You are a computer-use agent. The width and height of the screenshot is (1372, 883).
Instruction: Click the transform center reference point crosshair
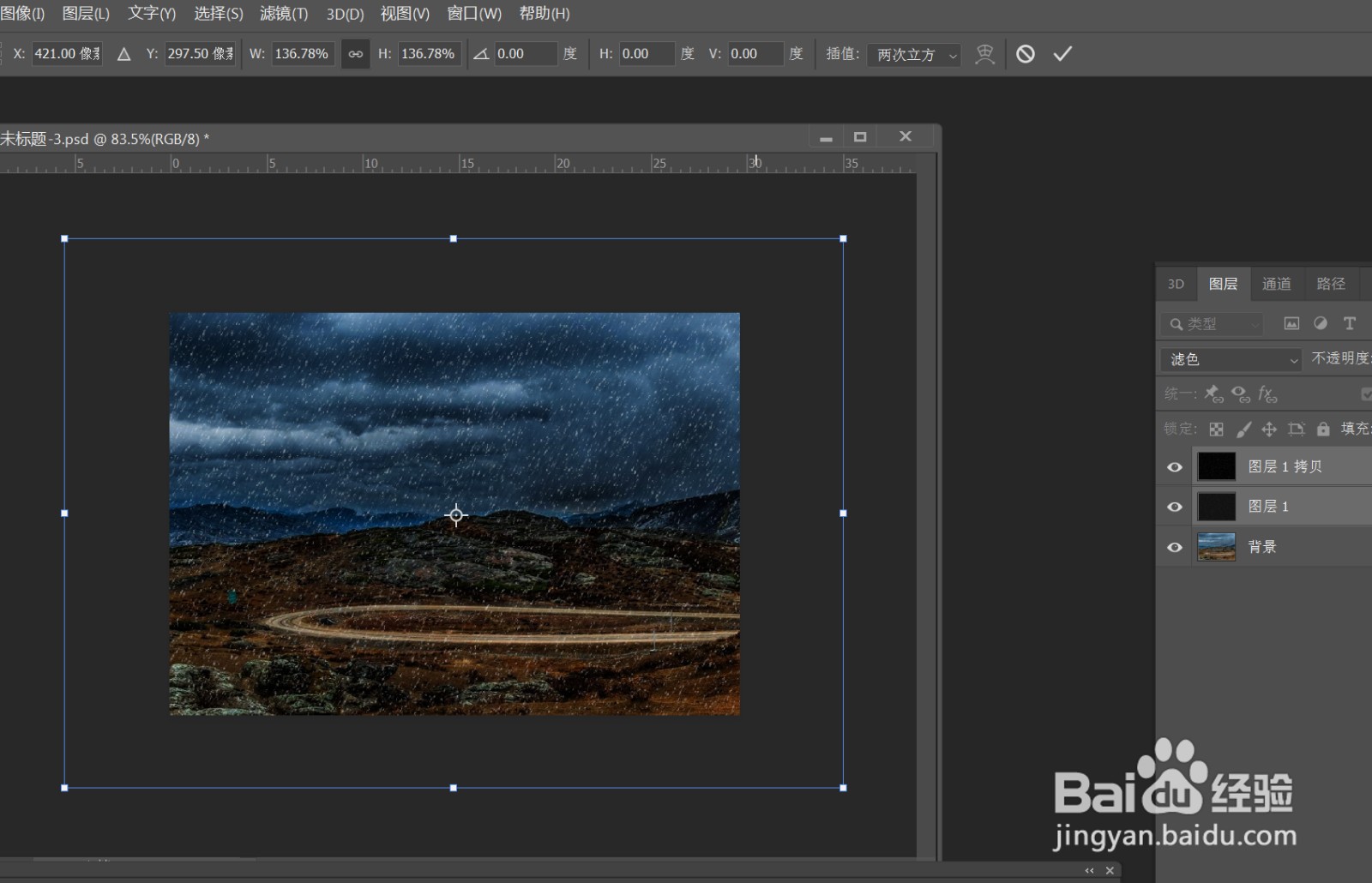click(x=456, y=515)
